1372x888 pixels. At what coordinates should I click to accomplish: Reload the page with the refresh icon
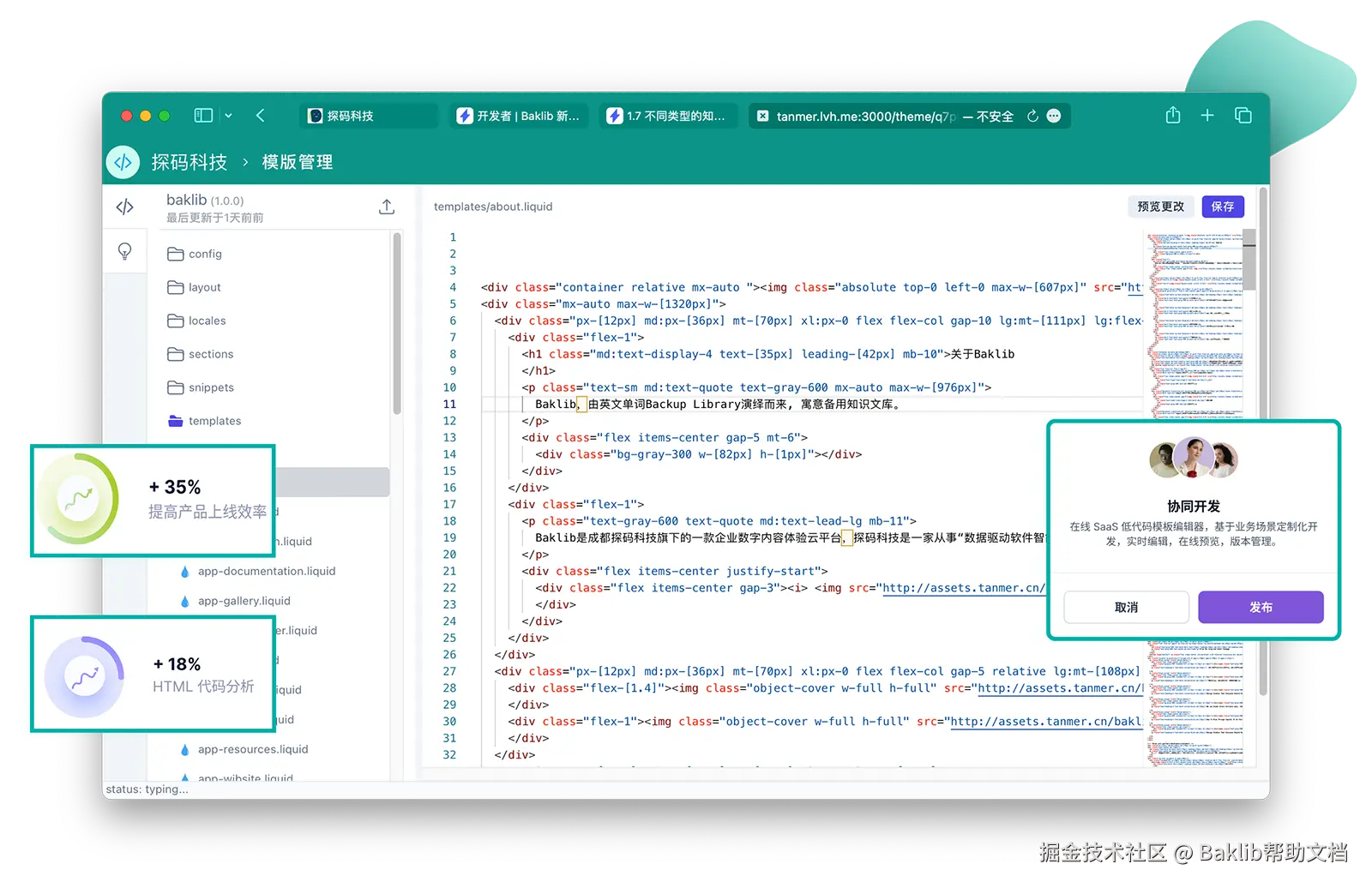tap(1032, 116)
